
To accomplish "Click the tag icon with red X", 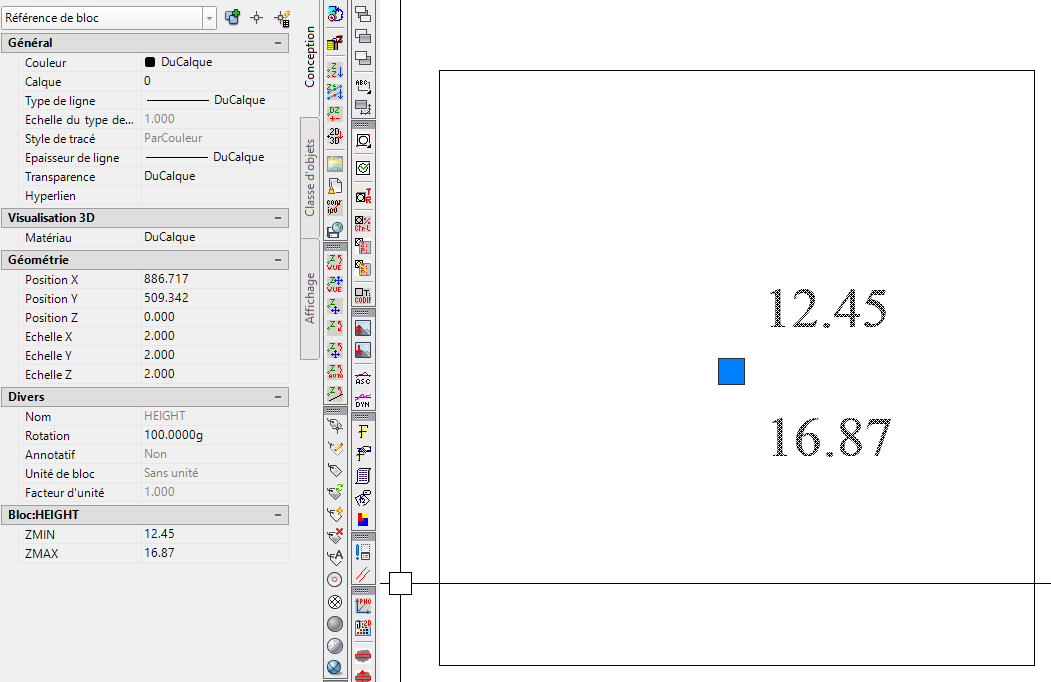I will tap(335, 535).
